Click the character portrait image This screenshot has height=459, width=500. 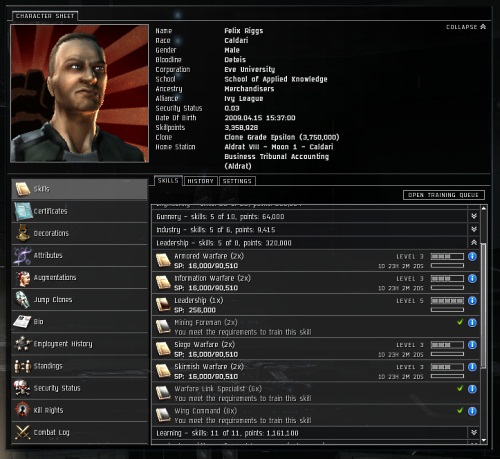(79, 93)
